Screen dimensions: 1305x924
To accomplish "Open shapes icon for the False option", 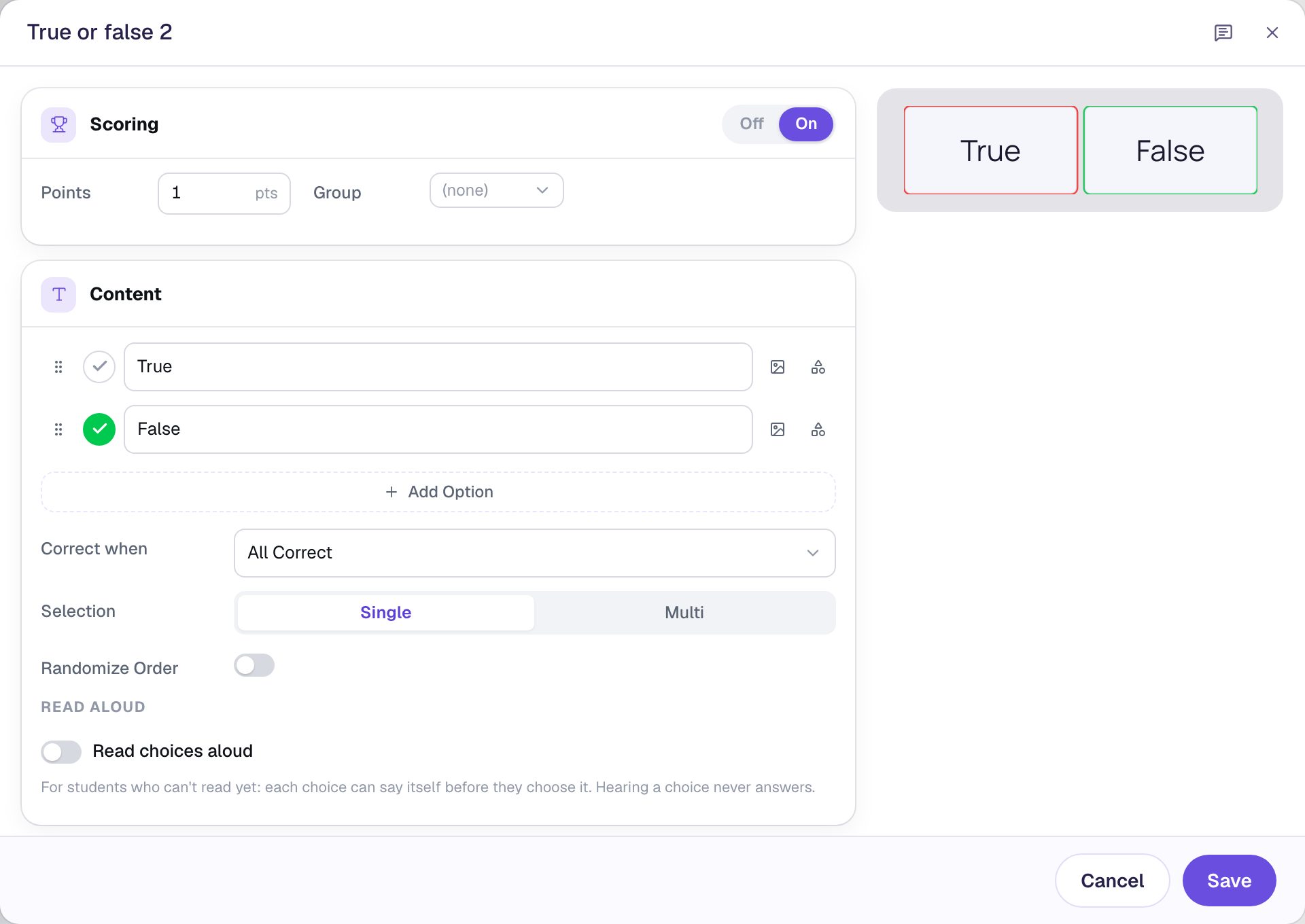I will (x=818, y=429).
